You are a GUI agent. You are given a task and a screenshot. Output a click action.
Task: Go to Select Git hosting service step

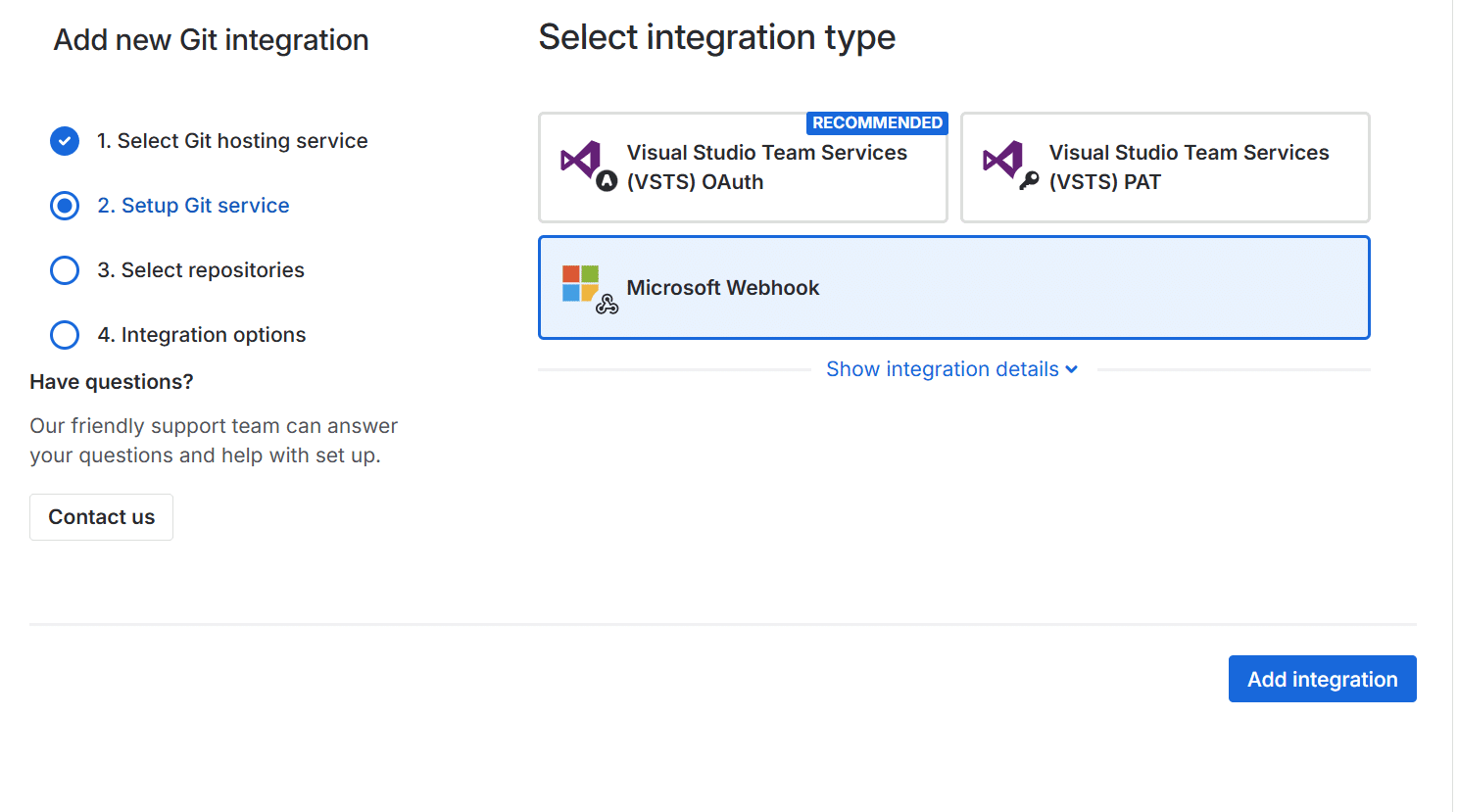pos(232,141)
